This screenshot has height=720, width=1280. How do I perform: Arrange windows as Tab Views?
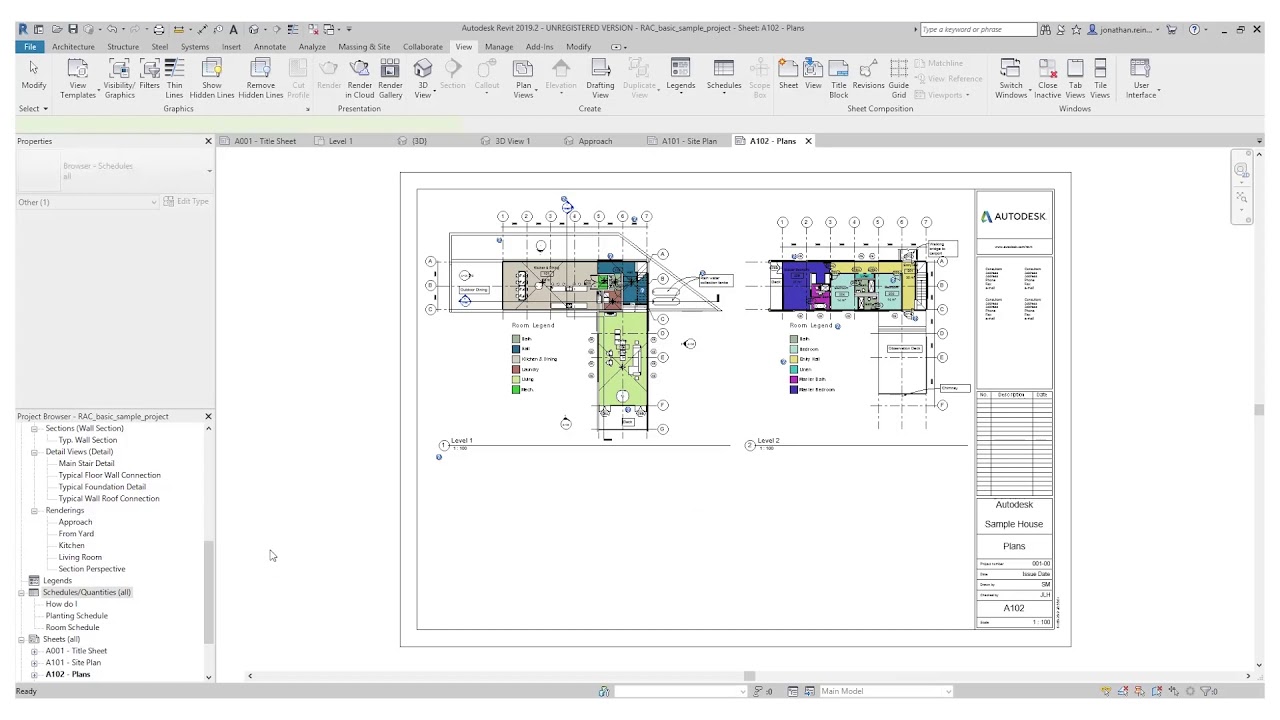click(1075, 78)
